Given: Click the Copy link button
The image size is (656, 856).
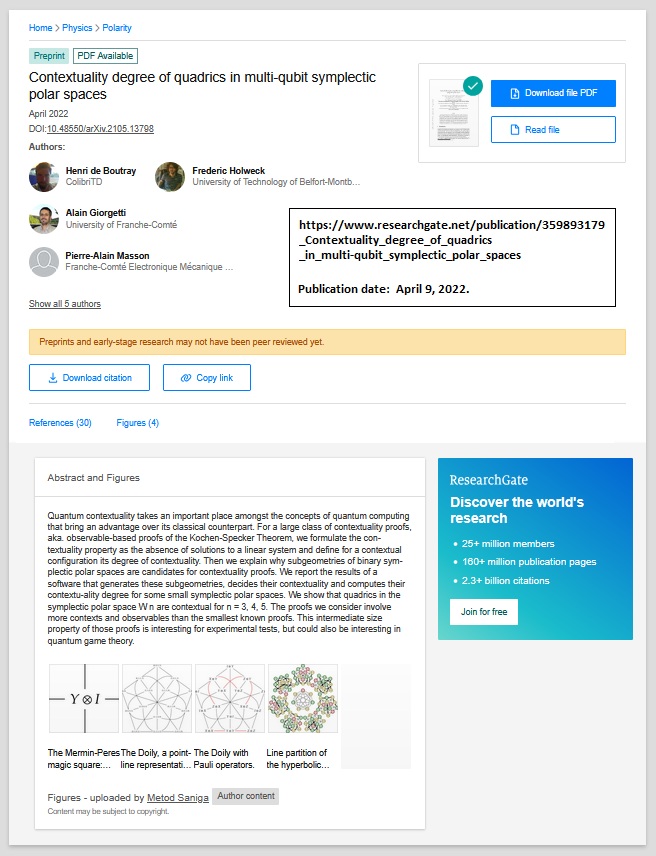Looking at the screenshot, I should tap(206, 378).
